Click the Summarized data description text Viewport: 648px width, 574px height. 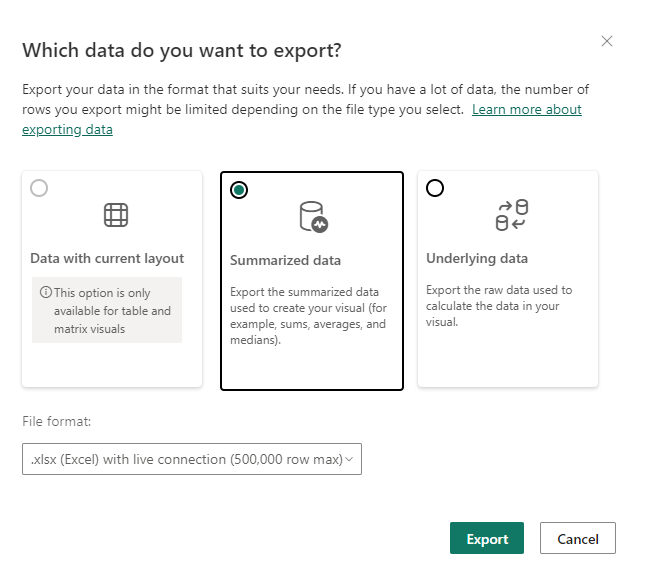click(x=310, y=315)
